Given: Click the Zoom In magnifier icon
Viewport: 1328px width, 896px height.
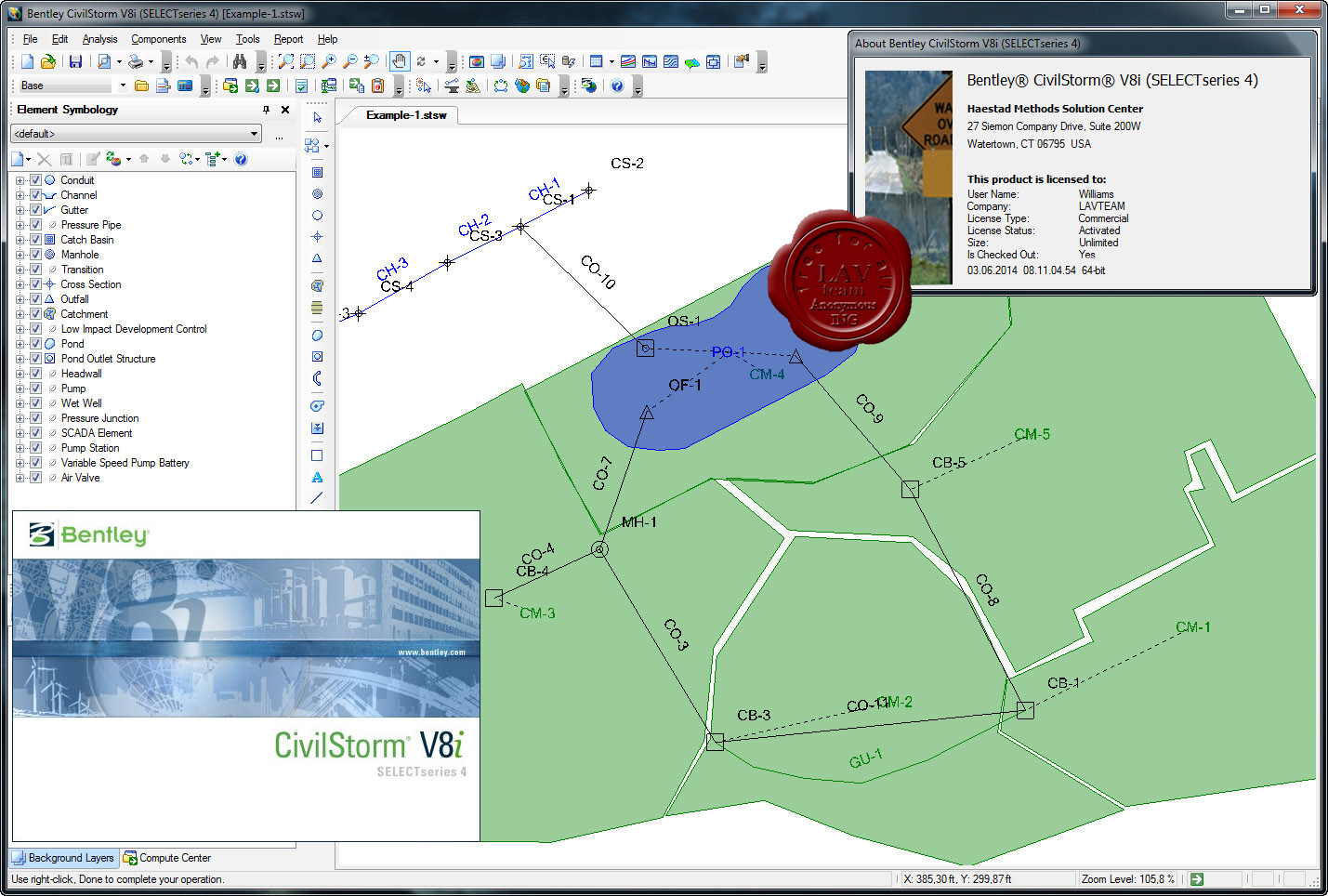Looking at the screenshot, I should click(329, 61).
